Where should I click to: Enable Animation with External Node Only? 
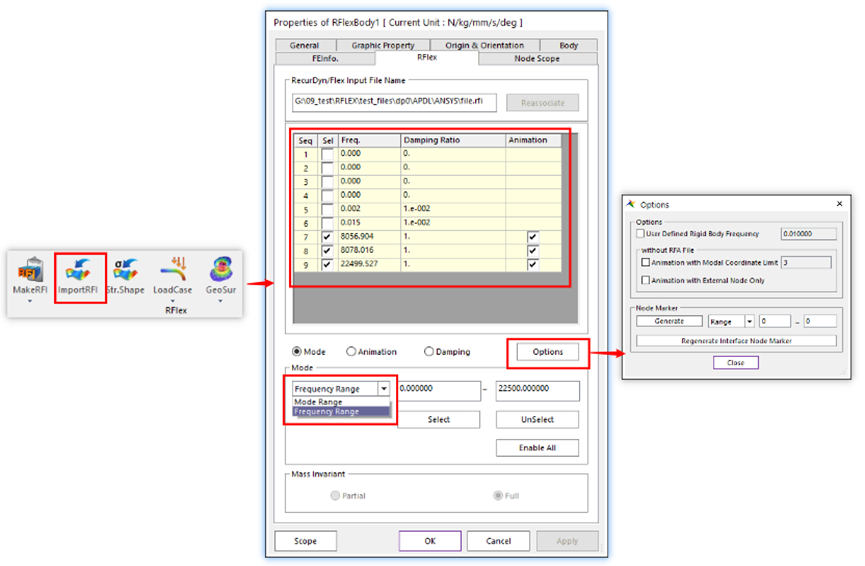(x=645, y=280)
